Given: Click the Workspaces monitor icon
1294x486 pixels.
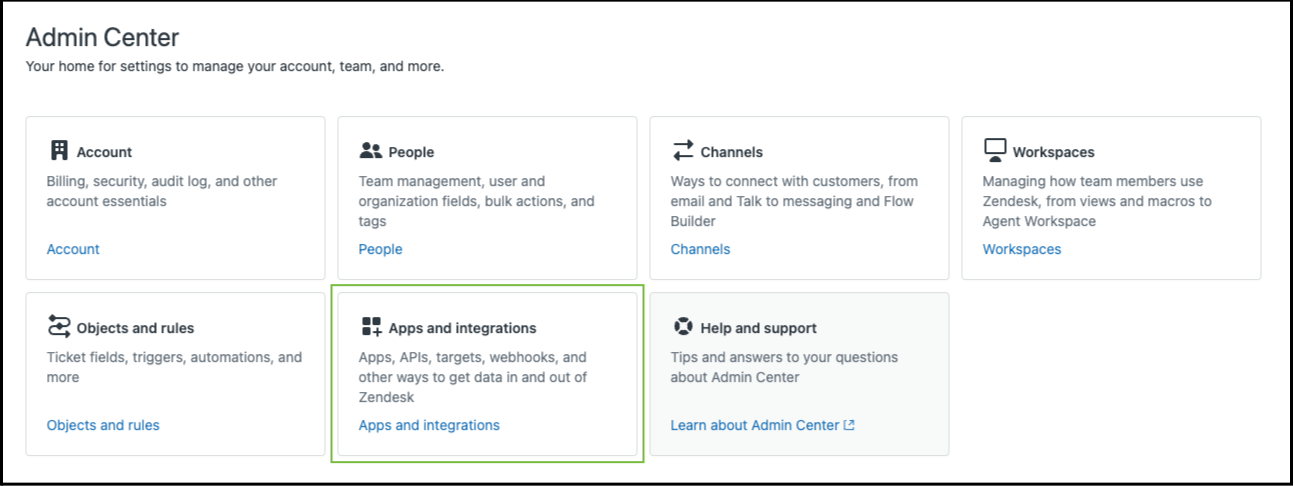Looking at the screenshot, I should [995, 151].
